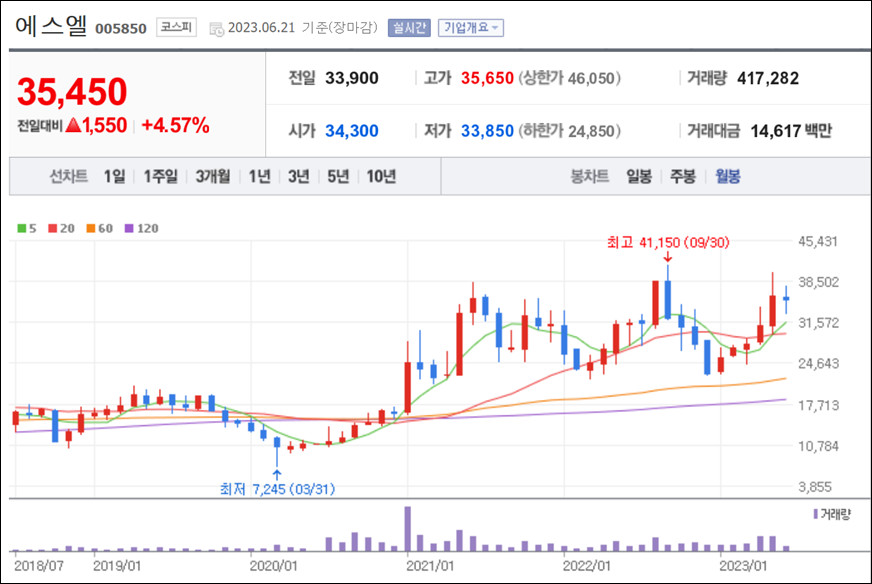Screen dimensions: 872x584
Task: Select the 1년 line chart tab
Action: pyautogui.click(x=260, y=176)
